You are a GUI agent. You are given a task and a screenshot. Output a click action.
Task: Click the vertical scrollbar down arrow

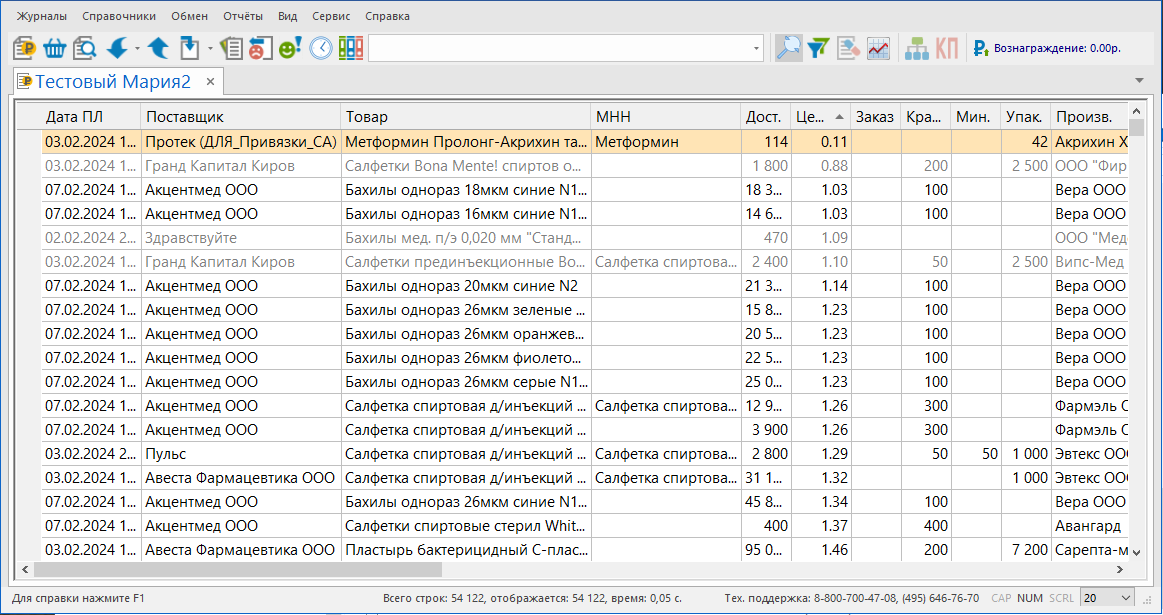pos(1136,552)
